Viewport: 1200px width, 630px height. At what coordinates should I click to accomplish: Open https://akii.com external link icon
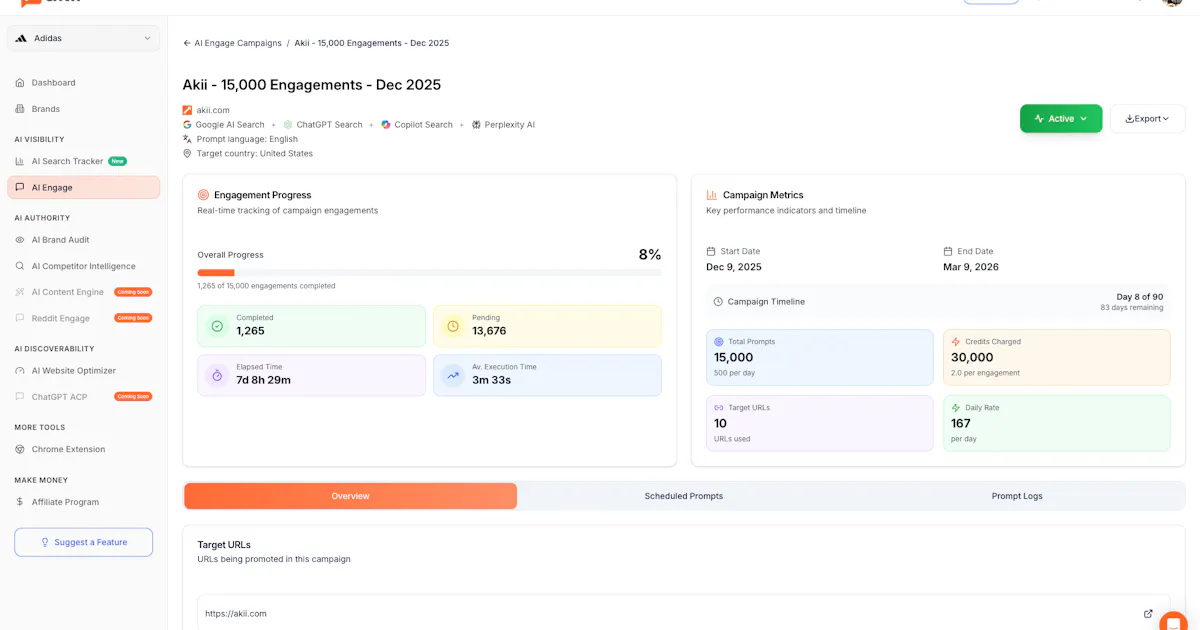coord(1148,614)
